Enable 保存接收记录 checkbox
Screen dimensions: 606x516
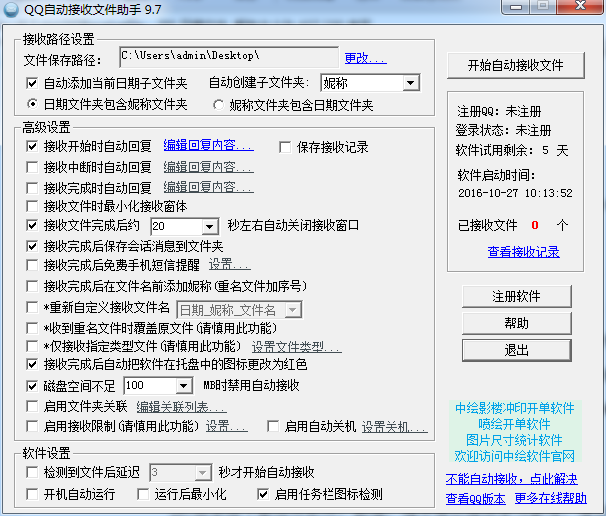285,147
